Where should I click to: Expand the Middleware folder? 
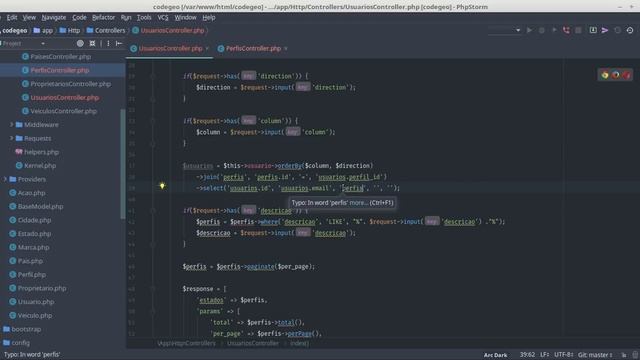11,124
